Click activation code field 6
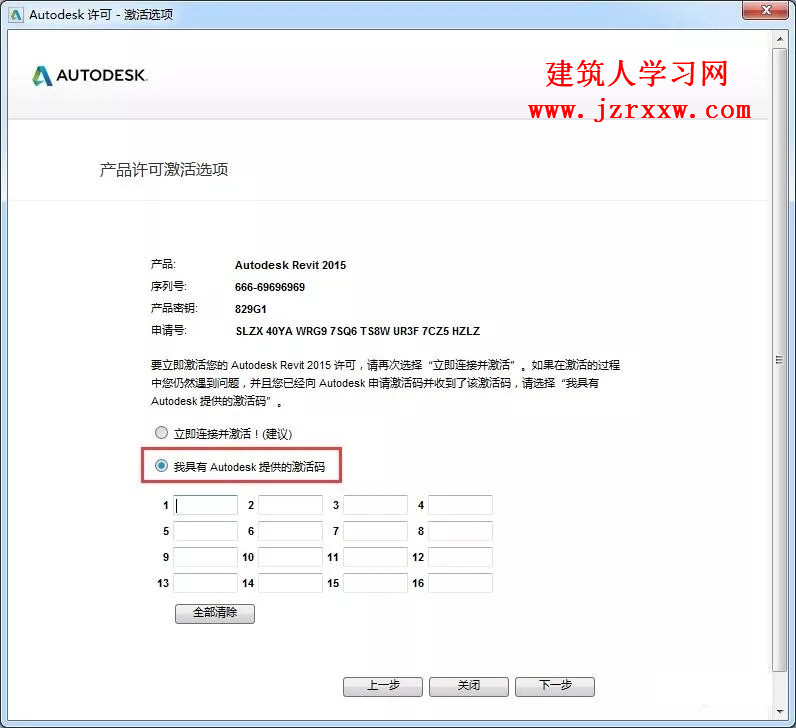 [290, 531]
